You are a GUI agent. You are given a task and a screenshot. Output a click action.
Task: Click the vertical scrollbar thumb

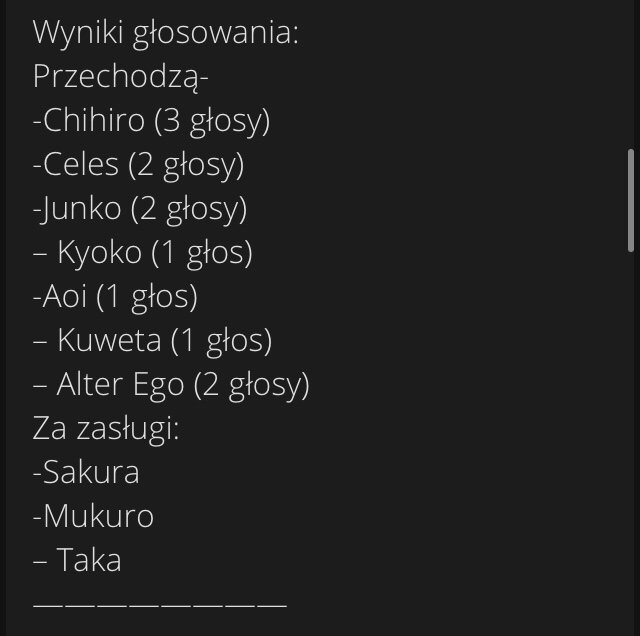coord(630,200)
